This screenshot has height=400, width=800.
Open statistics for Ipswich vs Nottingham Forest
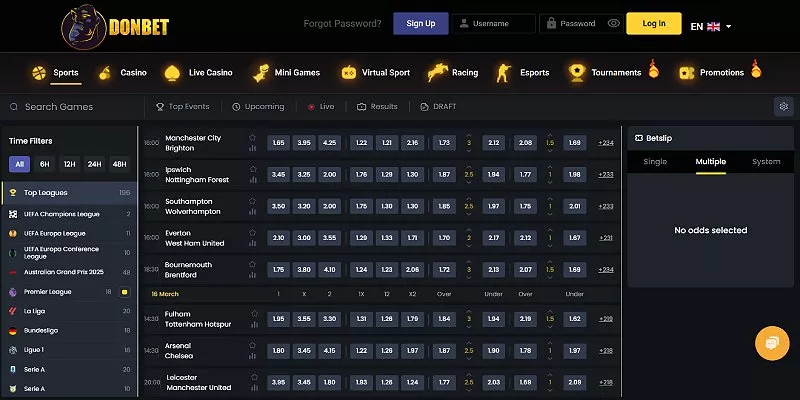[x=253, y=180]
